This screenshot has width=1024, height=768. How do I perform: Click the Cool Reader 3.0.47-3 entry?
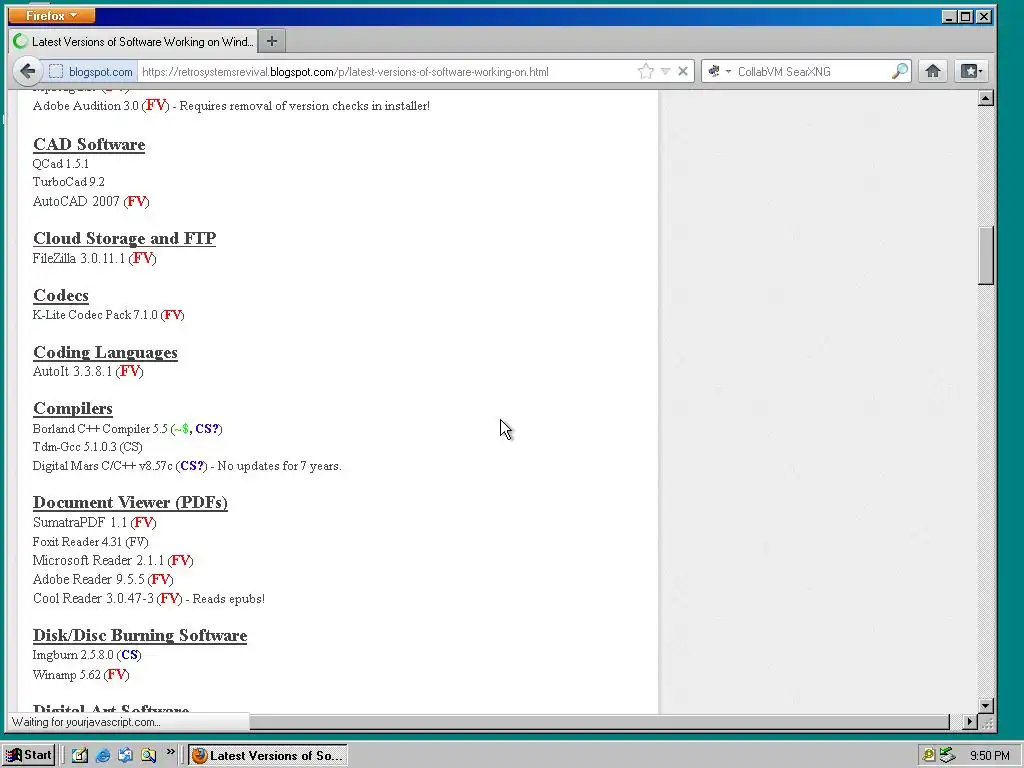coord(149,598)
